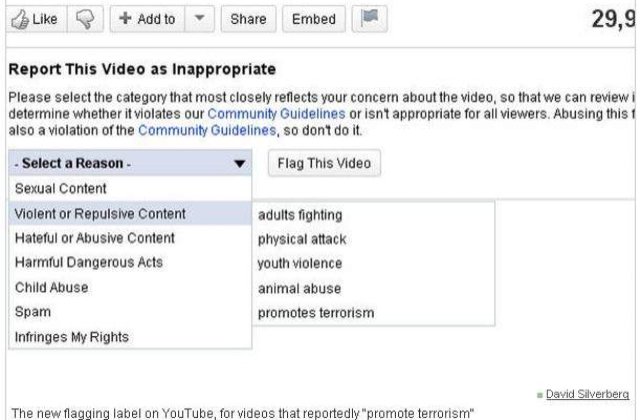The image size is (640, 420).
Task: Pick physical attack sub-reason
Action: (x=373, y=239)
